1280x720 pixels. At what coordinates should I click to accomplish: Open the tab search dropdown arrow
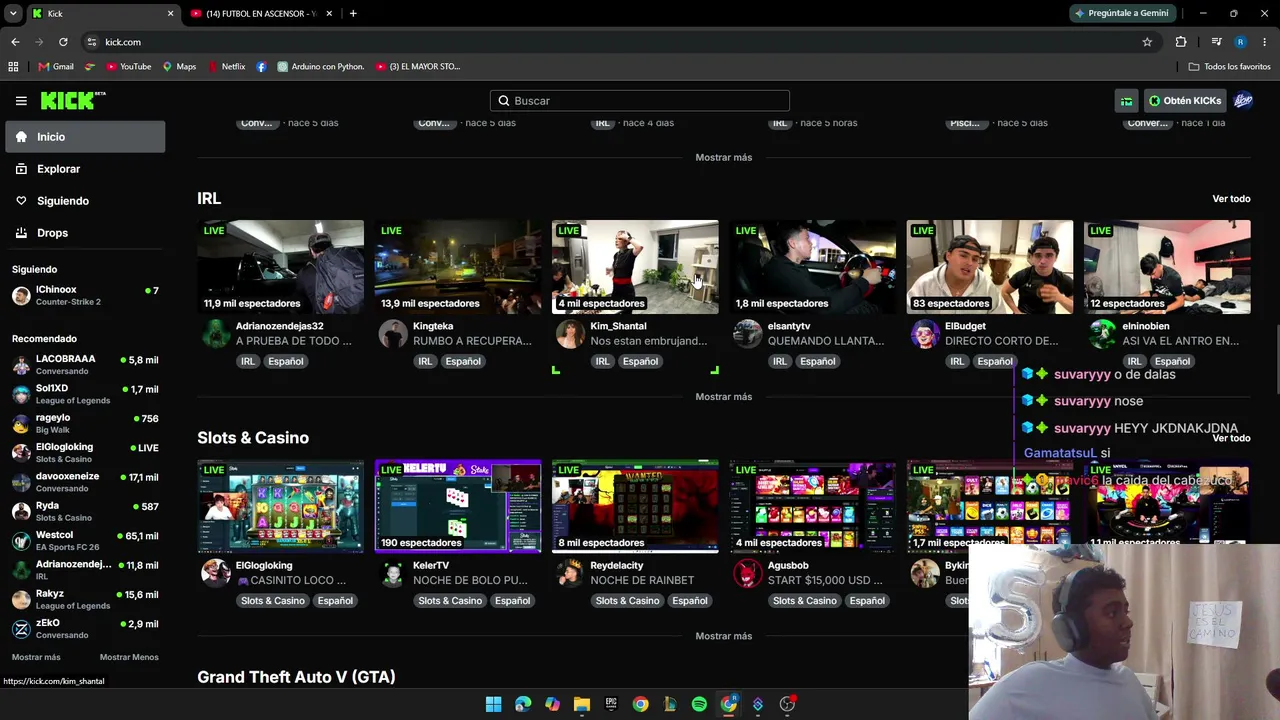tap(13, 13)
